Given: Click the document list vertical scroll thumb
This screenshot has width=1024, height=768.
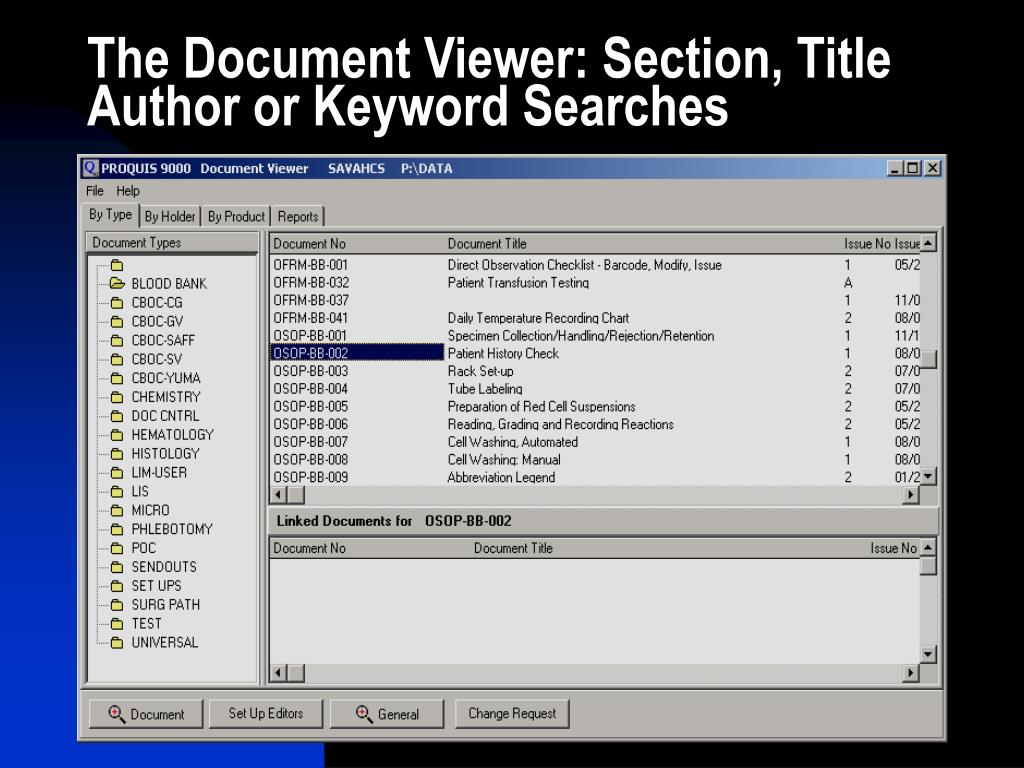Looking at the screenshot, I should (x=928, y=359).
